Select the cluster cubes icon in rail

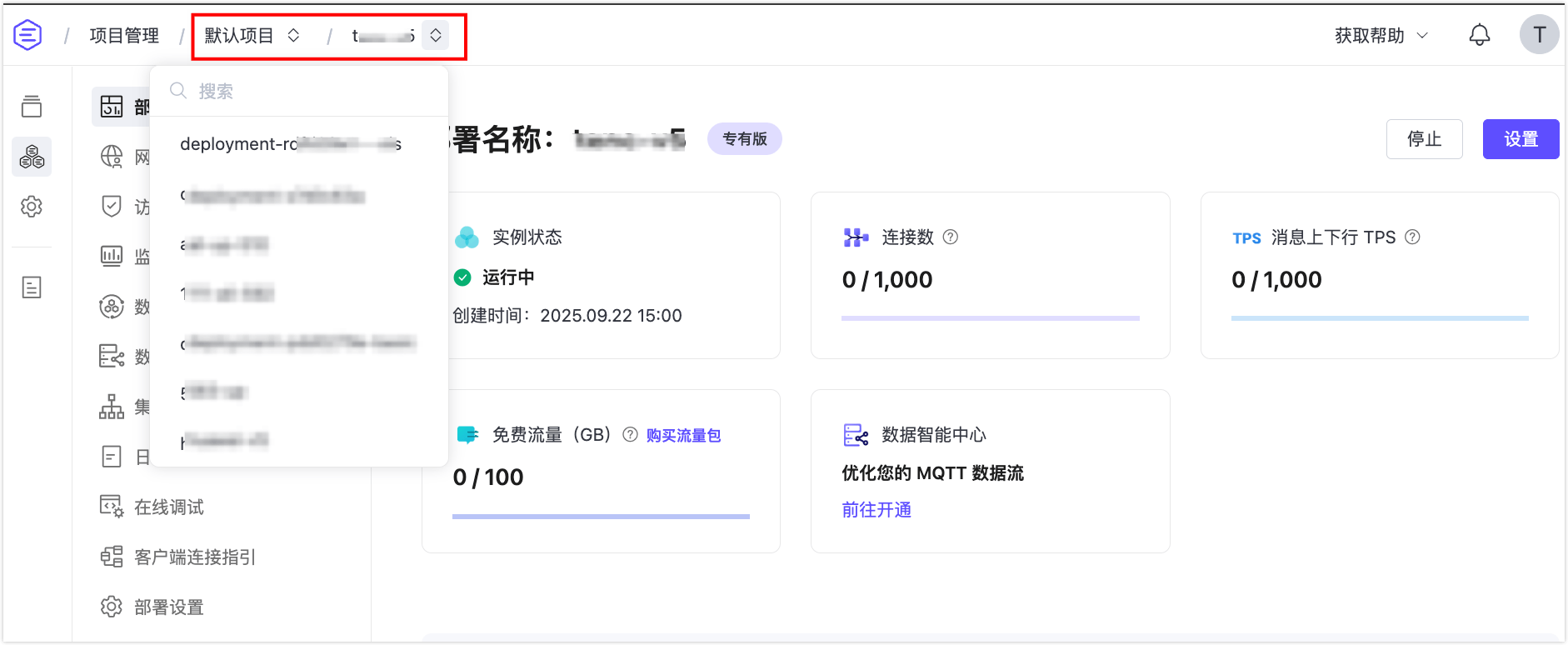32,157
